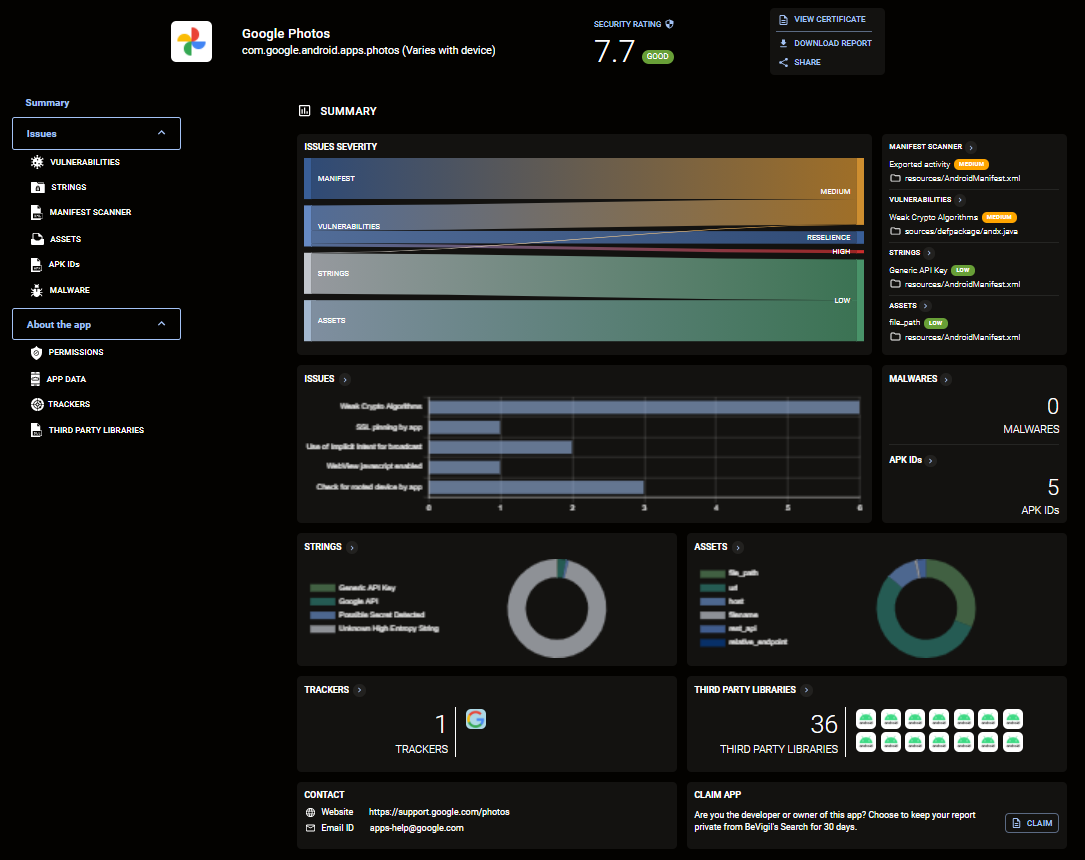Click the Google Photos app logo
1085x860 pixels.
192,42
